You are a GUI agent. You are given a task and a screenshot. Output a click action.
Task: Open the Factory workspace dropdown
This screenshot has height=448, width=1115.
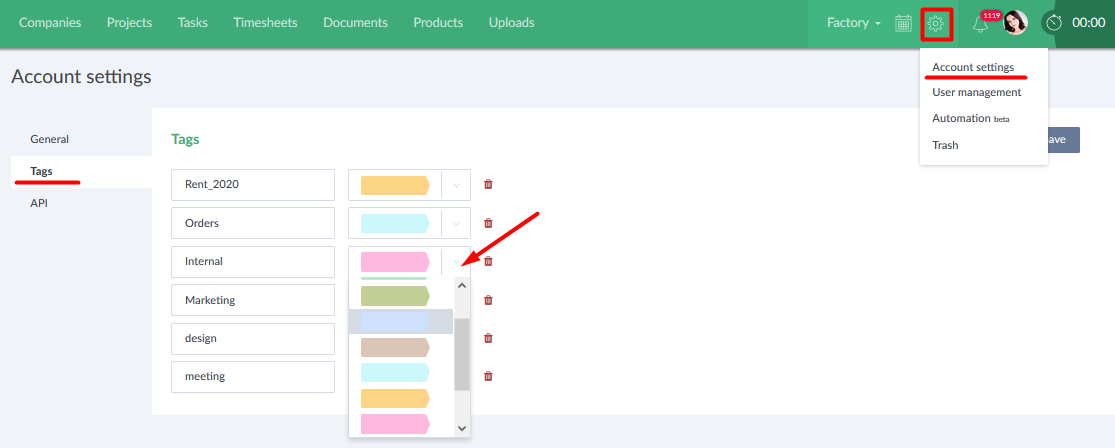click(853, 23)
